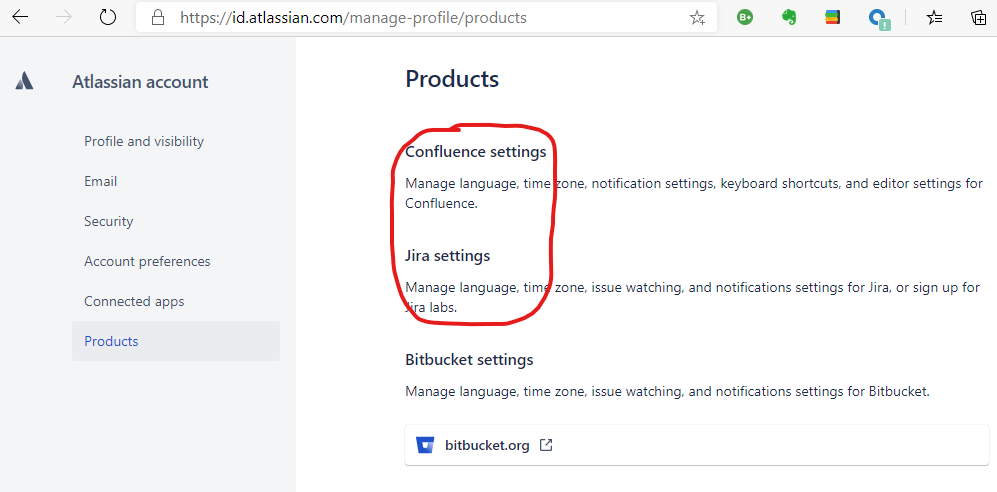Click the external link icon beside bitbucket.org
997x492 pixels.
pos(546,445)
